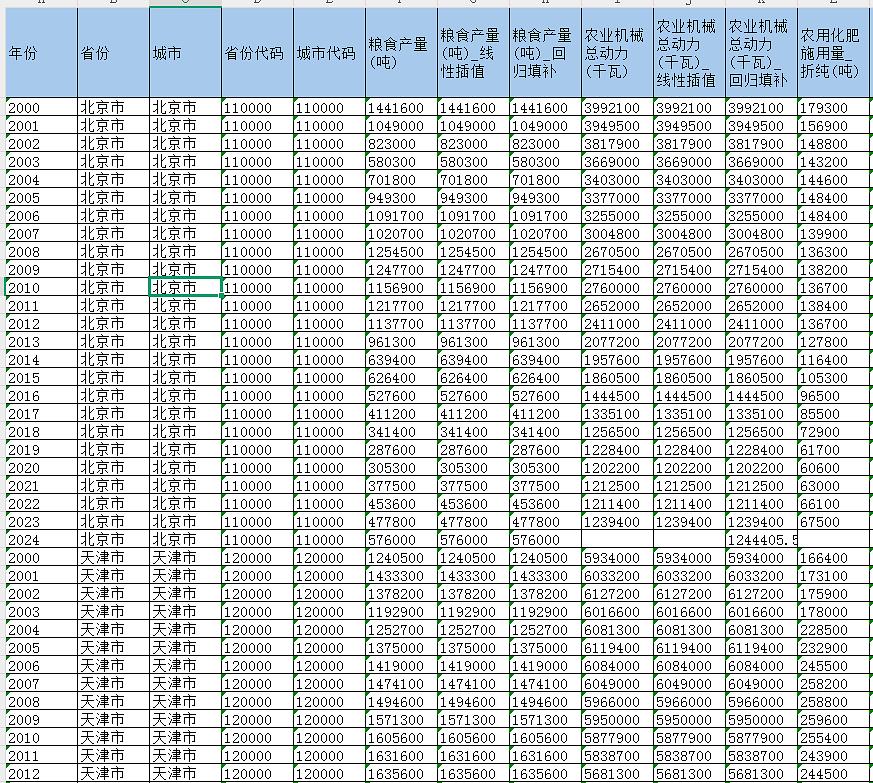Click machinery cell 2670500 in 线性插值 column
Screen dimensions: 873x783
pyautogui.click(x=690, y=251)
